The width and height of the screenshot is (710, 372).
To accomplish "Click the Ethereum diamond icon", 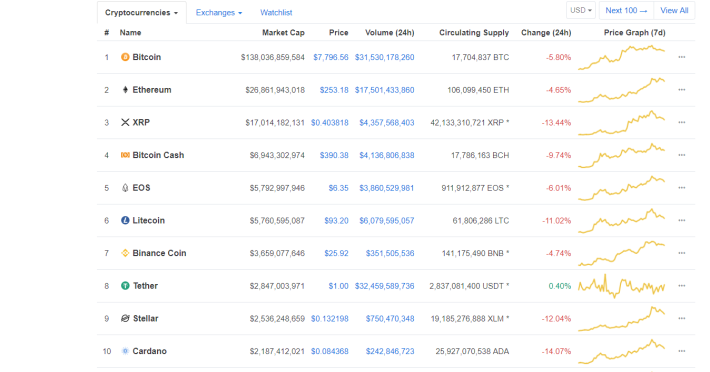I will pos(125,90).
